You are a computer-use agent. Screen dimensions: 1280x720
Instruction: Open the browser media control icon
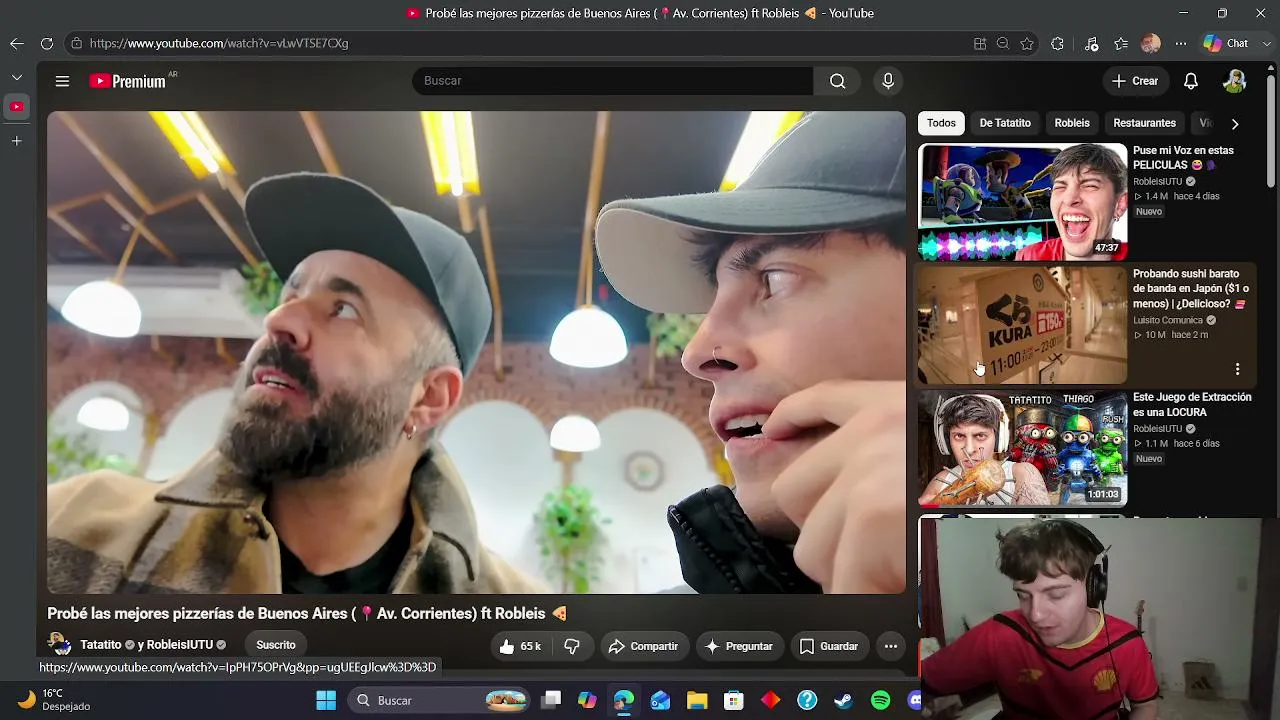(x=1091, y=43)
